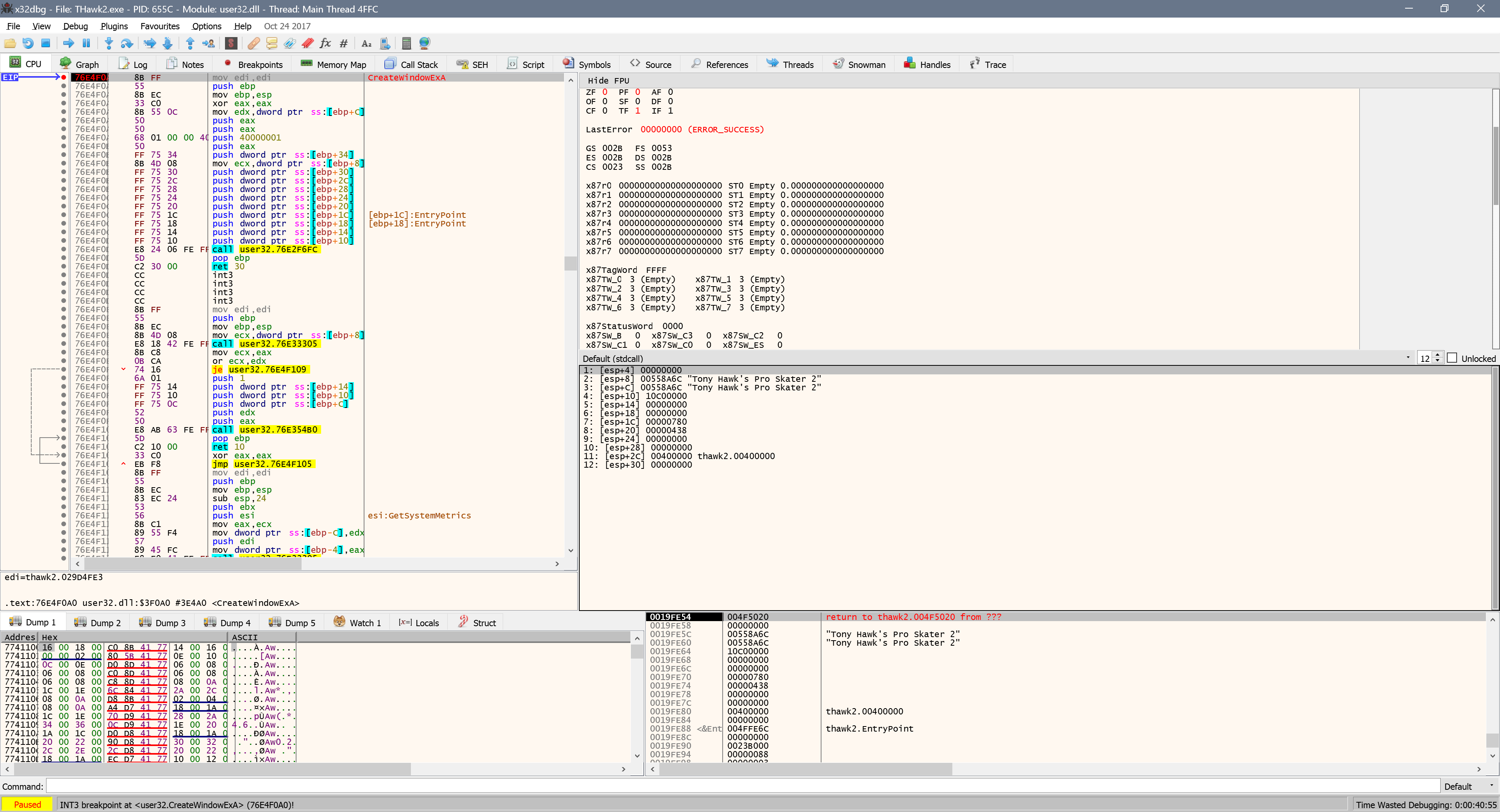
Task: Click the Open file folder icon
Action: coord(10,43)
